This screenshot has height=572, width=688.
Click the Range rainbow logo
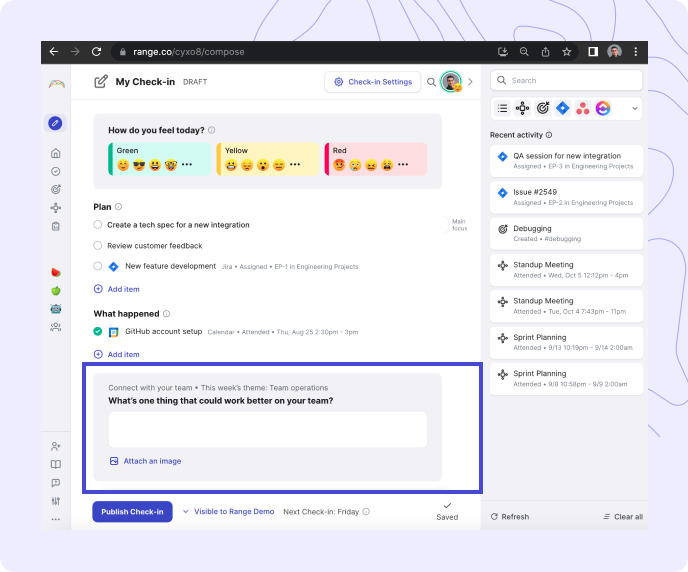pos(57,84)
